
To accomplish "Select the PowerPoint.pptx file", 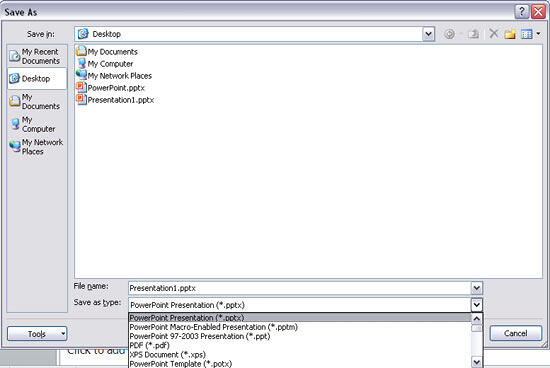I will click(110, 88).
